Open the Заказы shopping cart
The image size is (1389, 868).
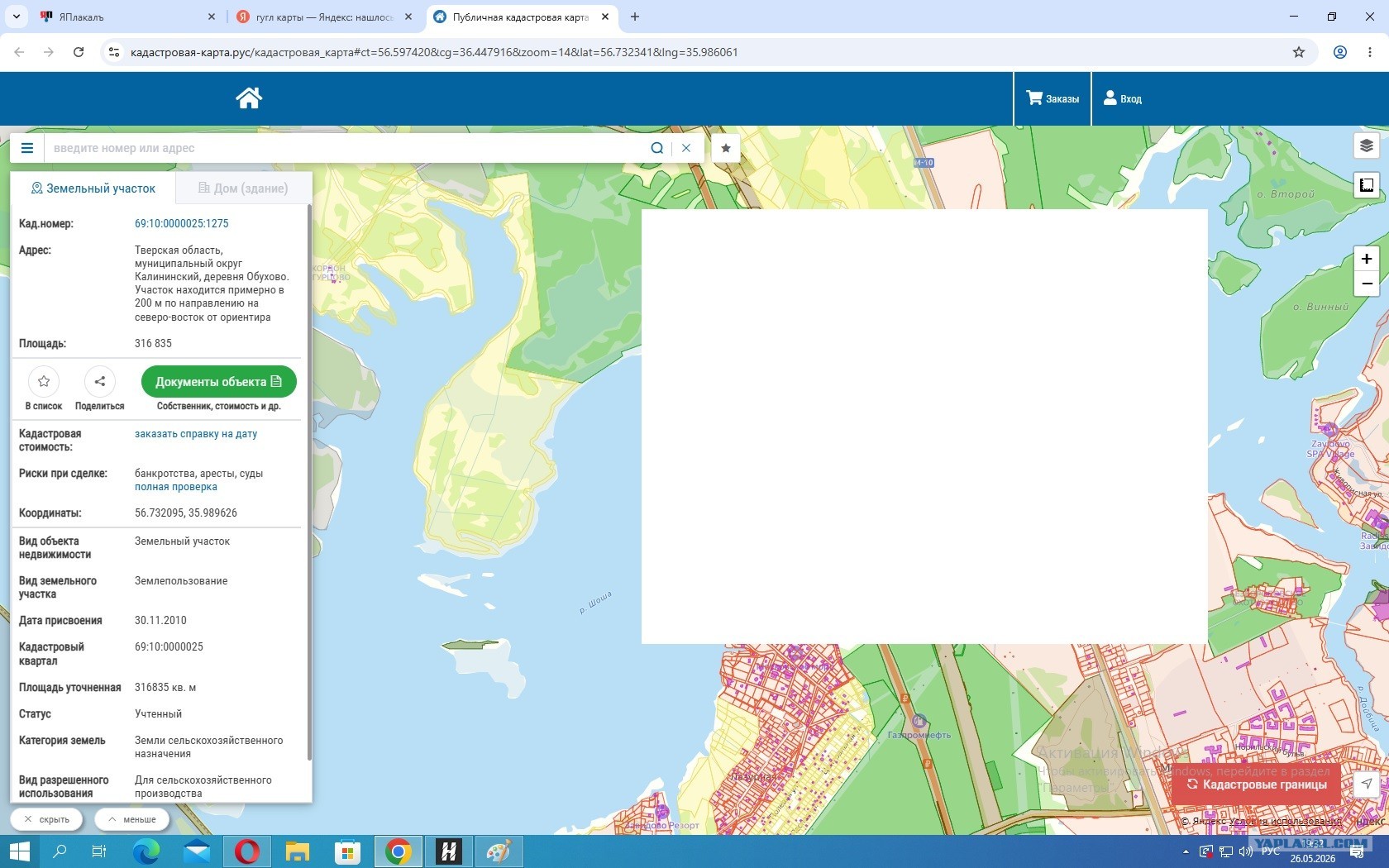[1052, 98]
